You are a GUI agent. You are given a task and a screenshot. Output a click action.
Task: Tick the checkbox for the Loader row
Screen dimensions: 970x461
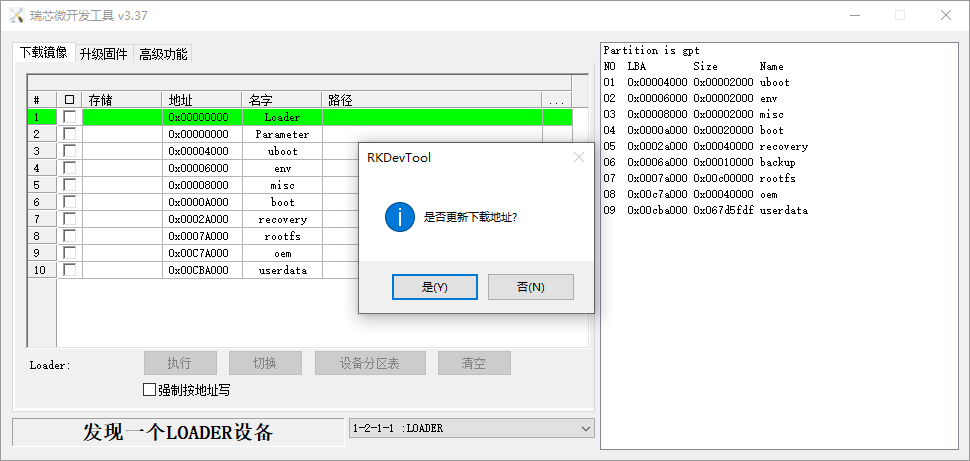click(69, 117)
